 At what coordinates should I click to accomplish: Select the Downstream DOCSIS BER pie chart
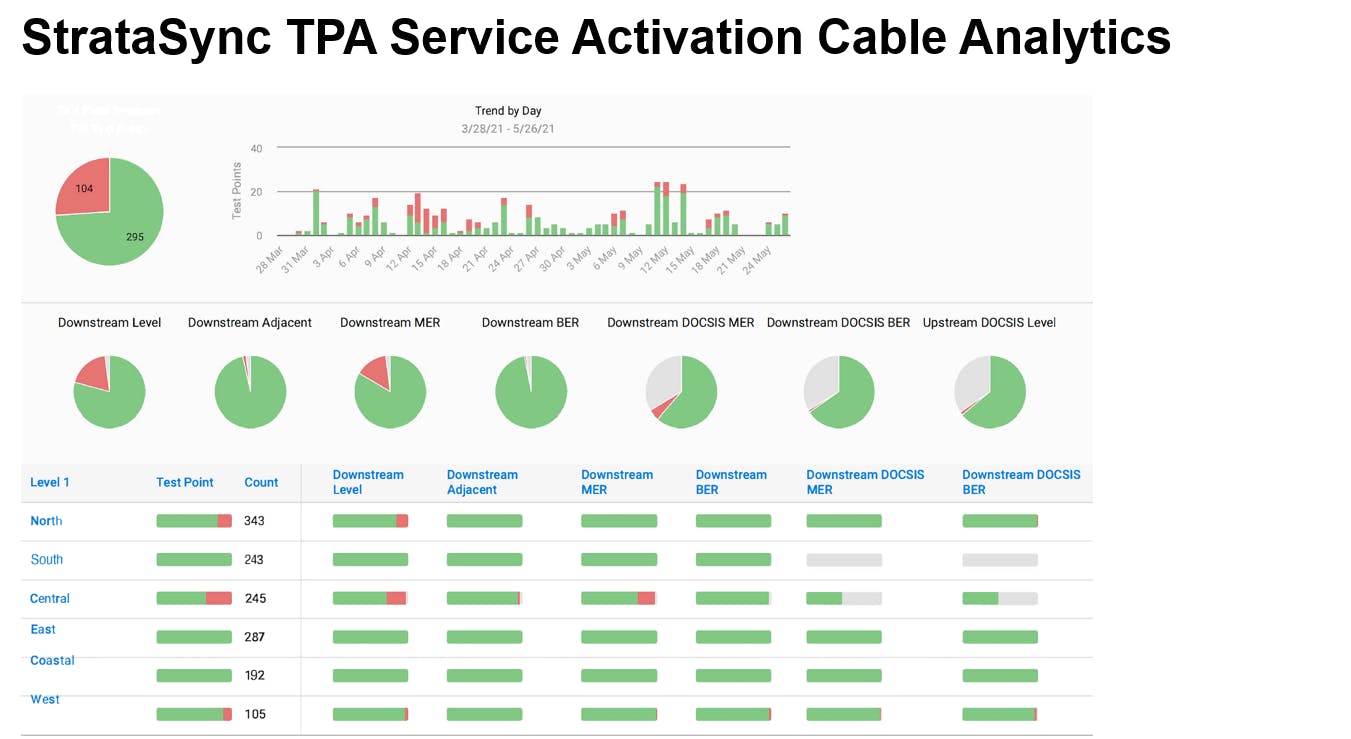(x=839, y=391)
